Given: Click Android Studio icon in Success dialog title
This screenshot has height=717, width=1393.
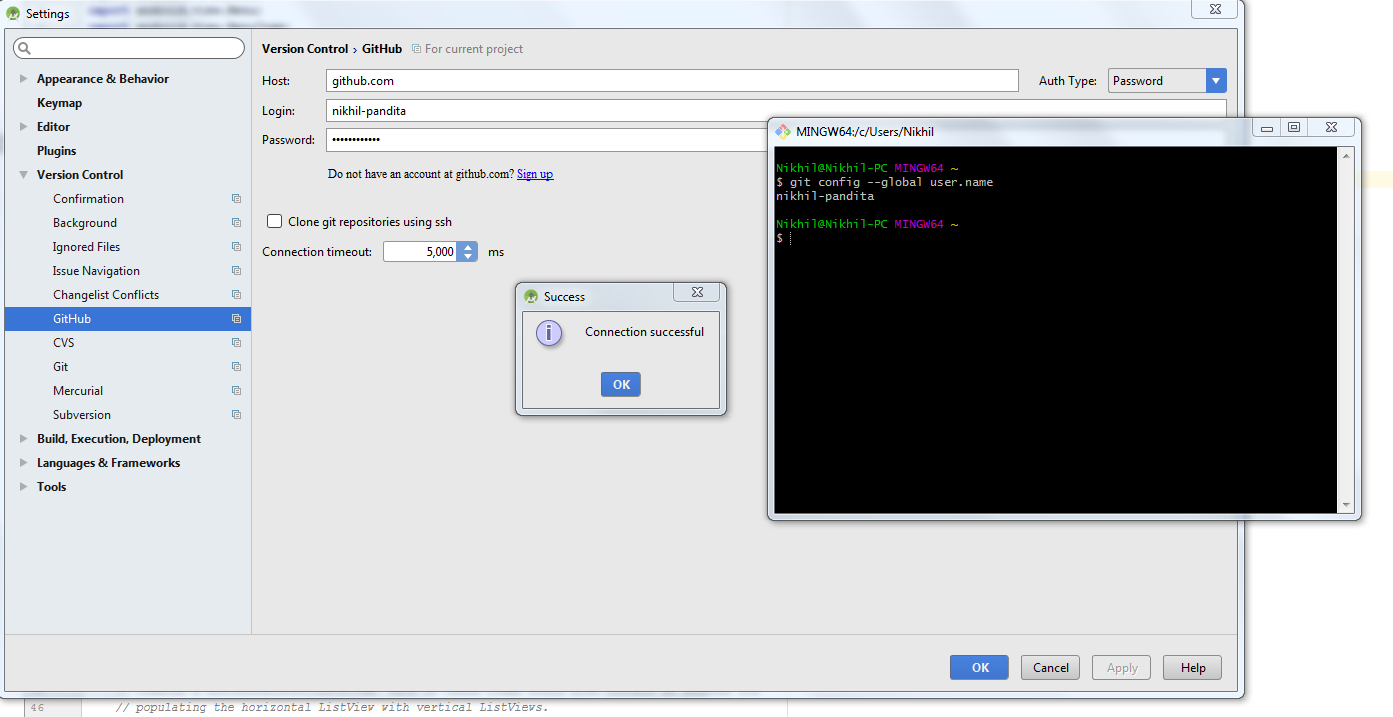Looking at the screenshot, I should 531,297.
